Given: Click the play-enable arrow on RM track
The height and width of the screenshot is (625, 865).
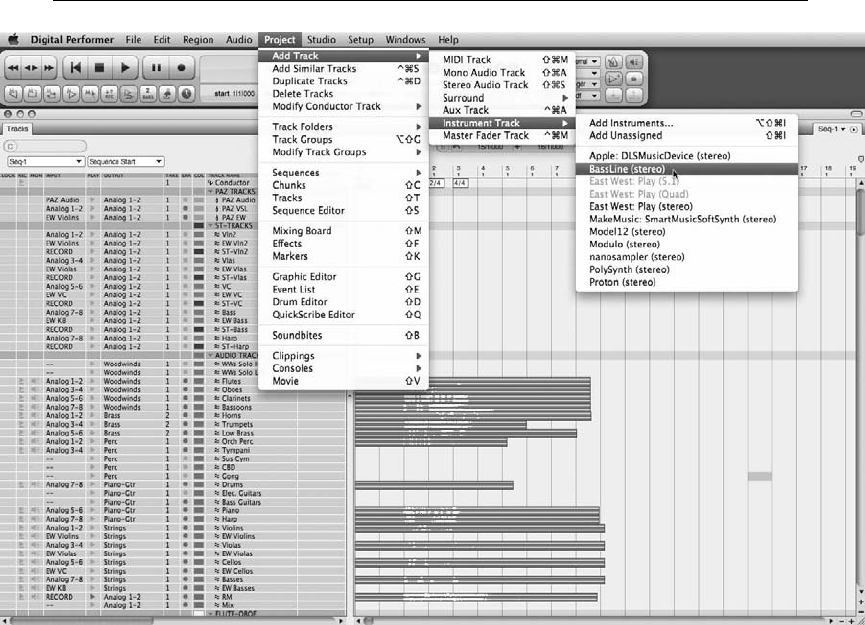Looking at the screenshot, I should 92,597.
